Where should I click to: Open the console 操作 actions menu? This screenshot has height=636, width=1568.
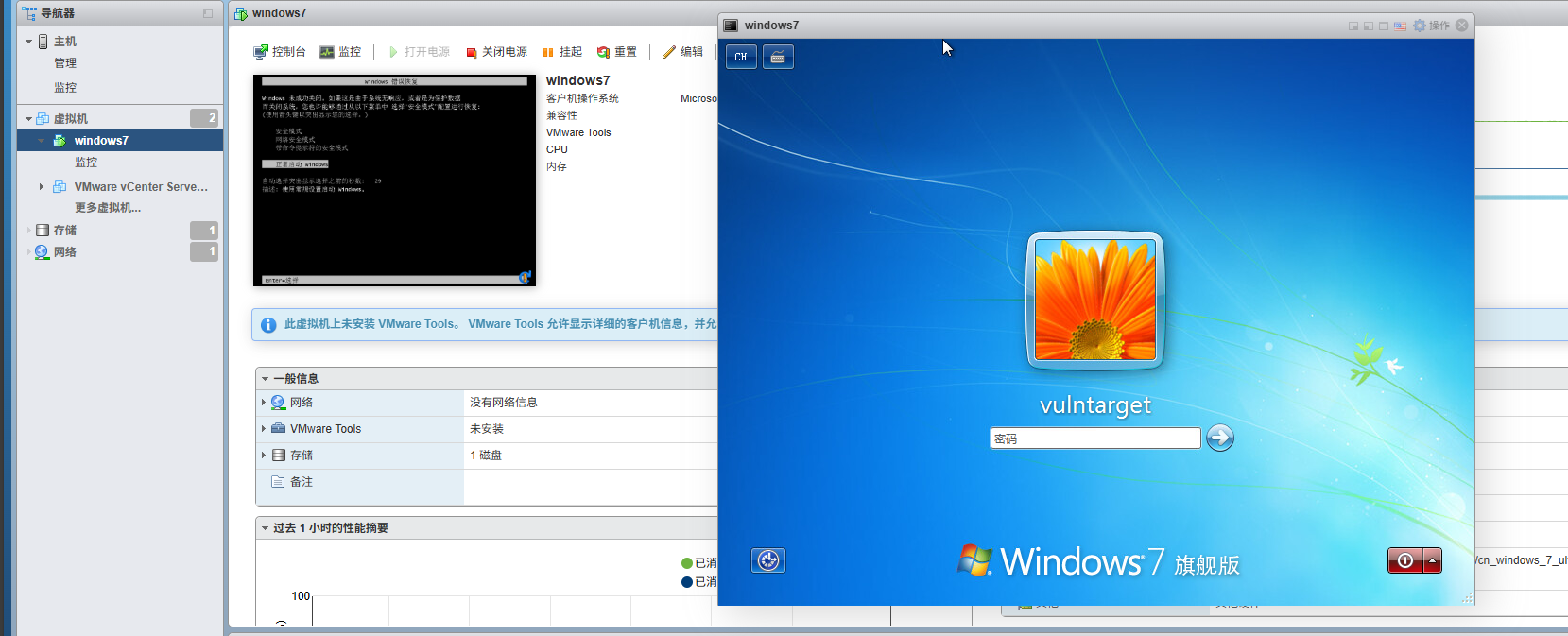tap(1431, 26)
